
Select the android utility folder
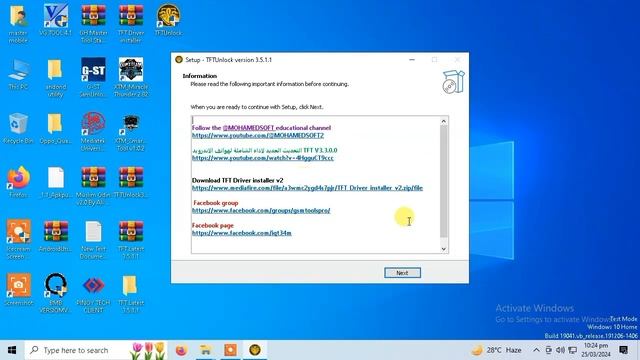56,78
